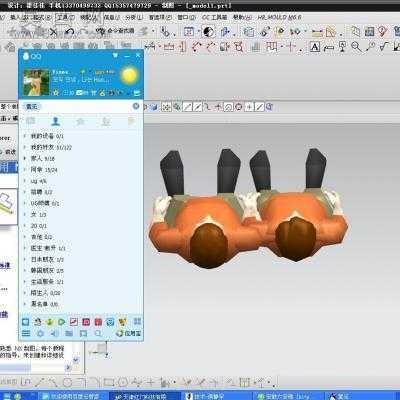
Task: Click the left panel scrollbar down arrow
Action: pyautogui.click(x=76, y=360)
